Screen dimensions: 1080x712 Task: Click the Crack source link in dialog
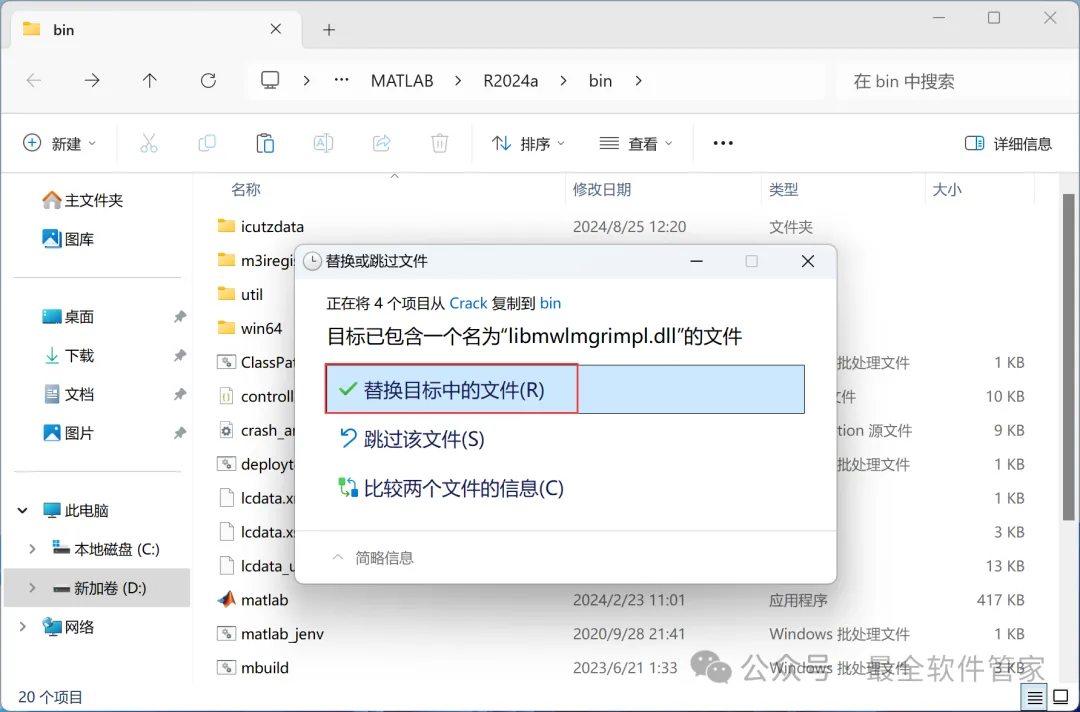pyautogui.click(x=468, y=303)
